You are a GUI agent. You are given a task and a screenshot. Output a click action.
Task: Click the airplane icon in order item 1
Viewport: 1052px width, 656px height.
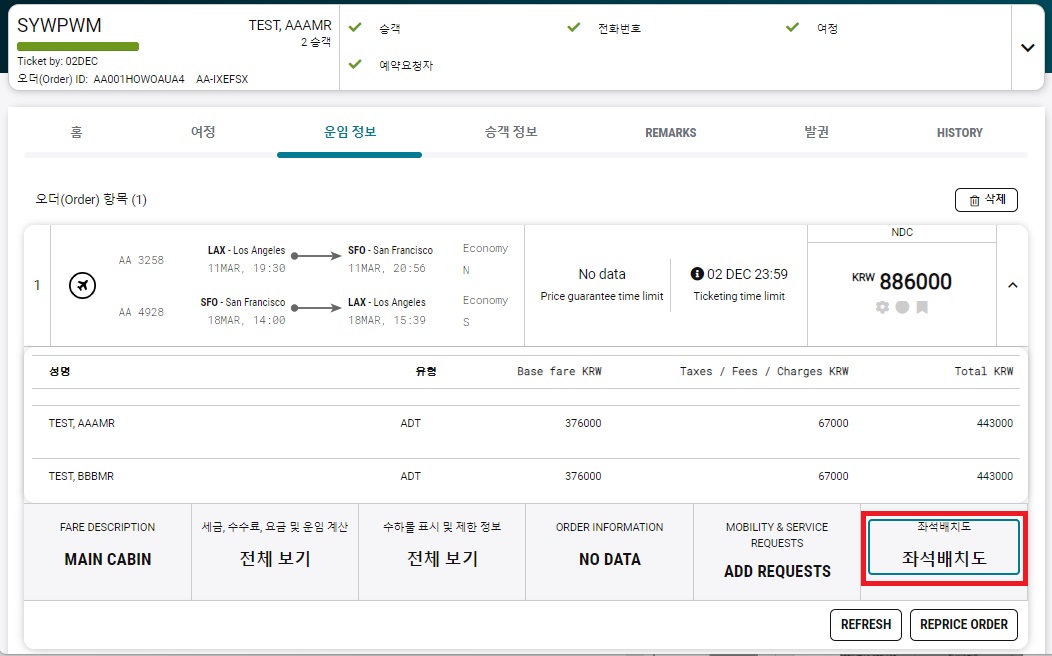click(x=83, y=285)
